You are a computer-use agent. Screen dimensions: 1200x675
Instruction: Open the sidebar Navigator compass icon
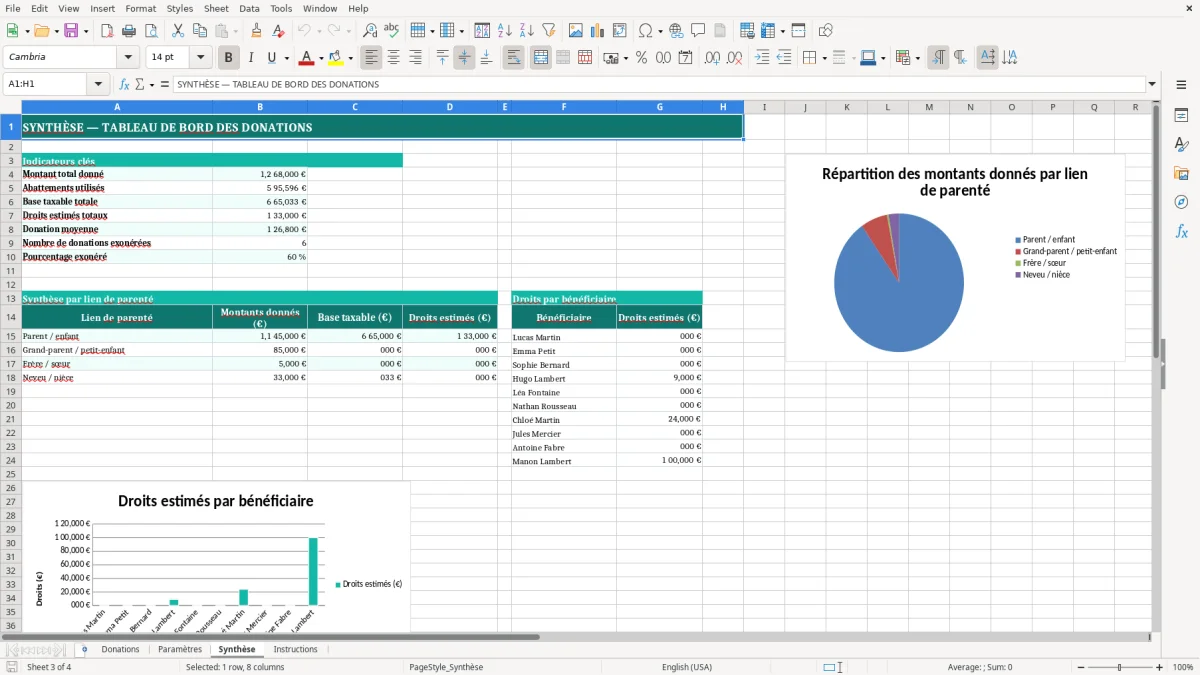tap(1181, 202)
